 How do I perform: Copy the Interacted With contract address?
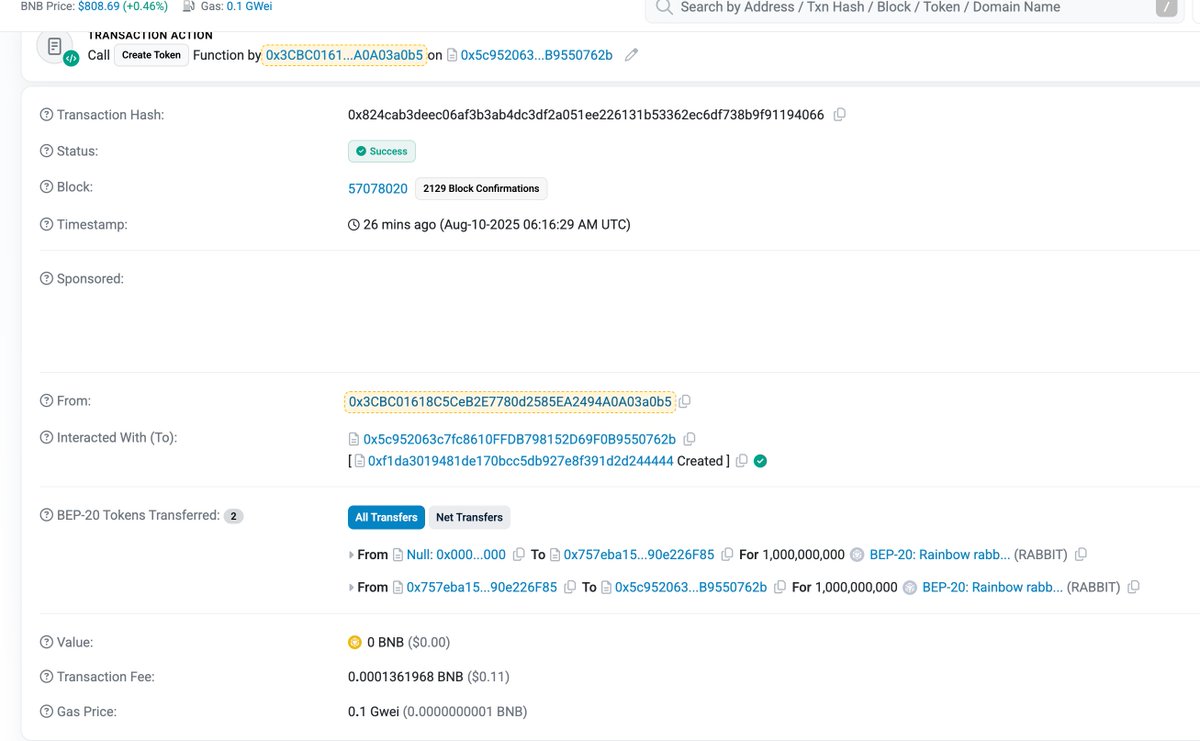point(689,439)
